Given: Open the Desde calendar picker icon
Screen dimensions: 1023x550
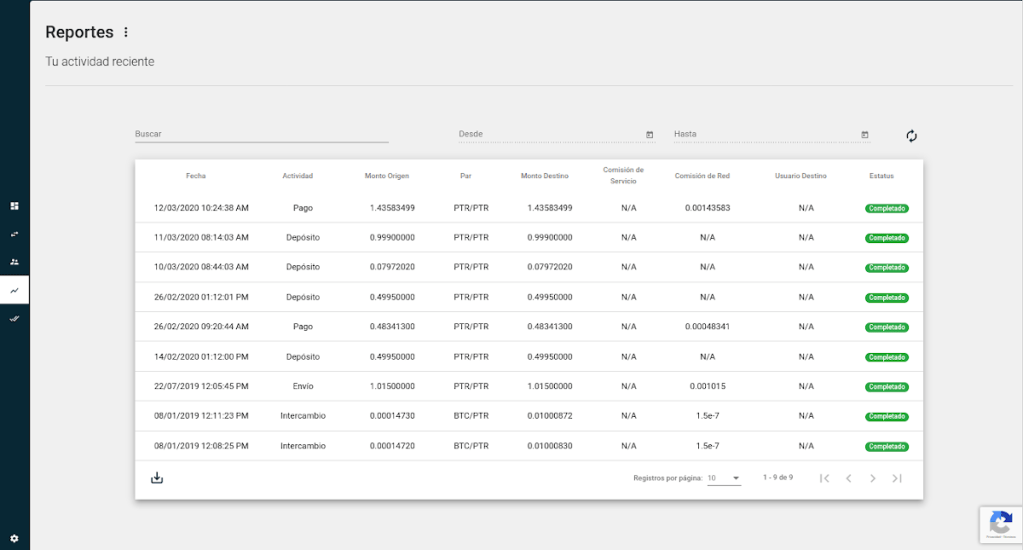Looking at the screenshot, I should point(649,134).
